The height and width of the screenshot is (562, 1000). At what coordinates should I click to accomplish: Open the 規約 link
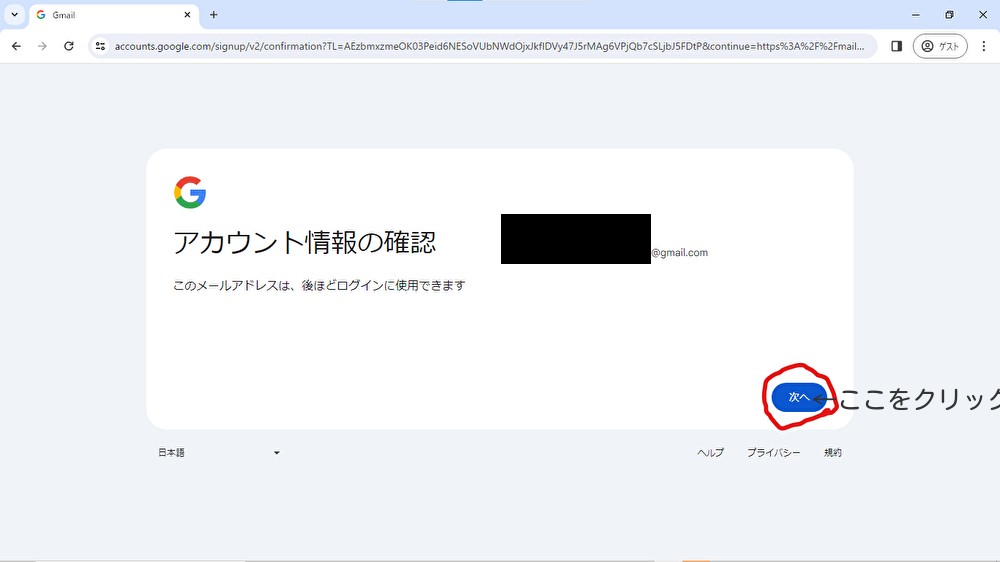[x=832, y=452]
